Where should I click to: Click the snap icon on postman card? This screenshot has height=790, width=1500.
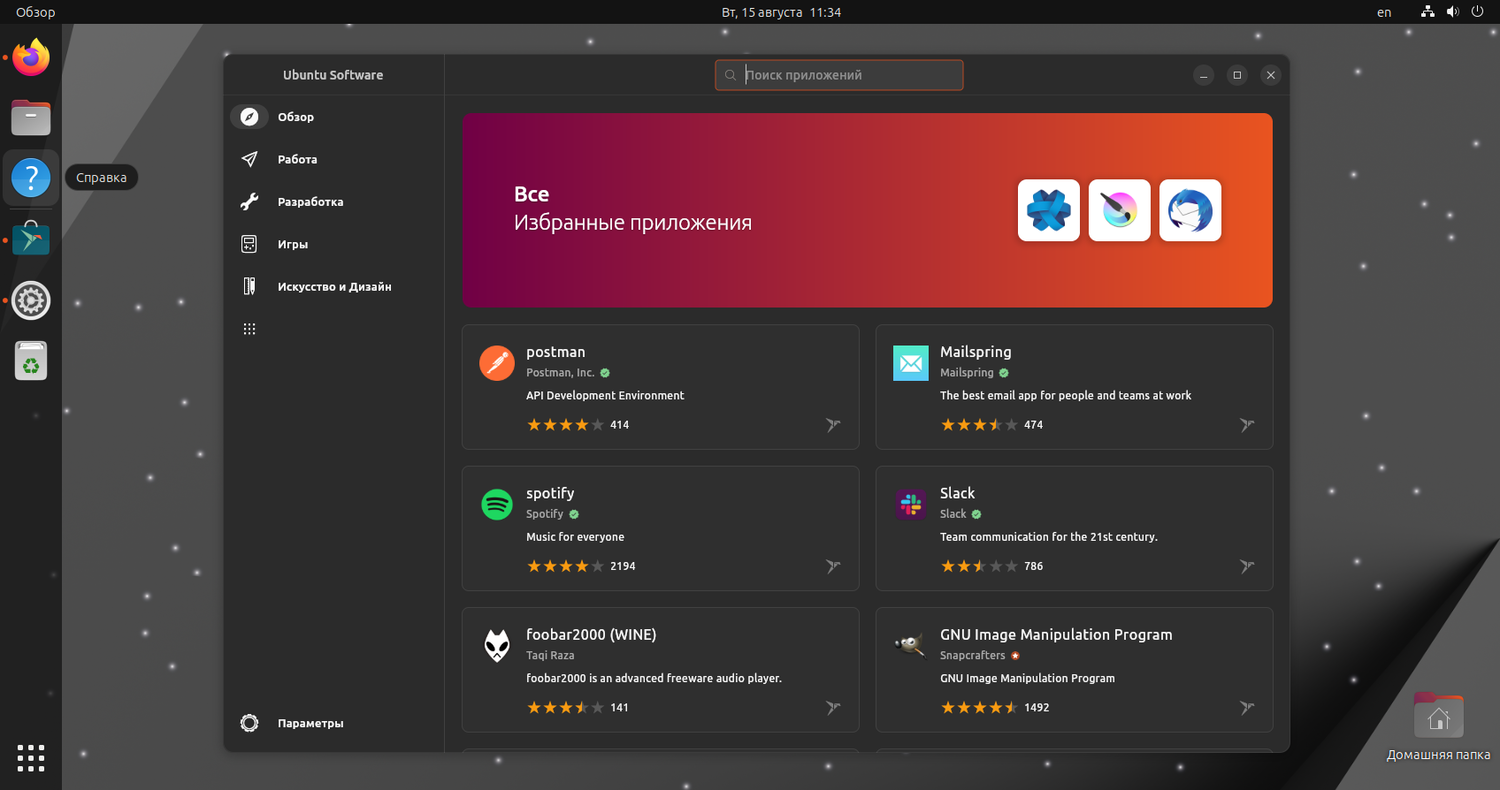(x=833, y=425)
